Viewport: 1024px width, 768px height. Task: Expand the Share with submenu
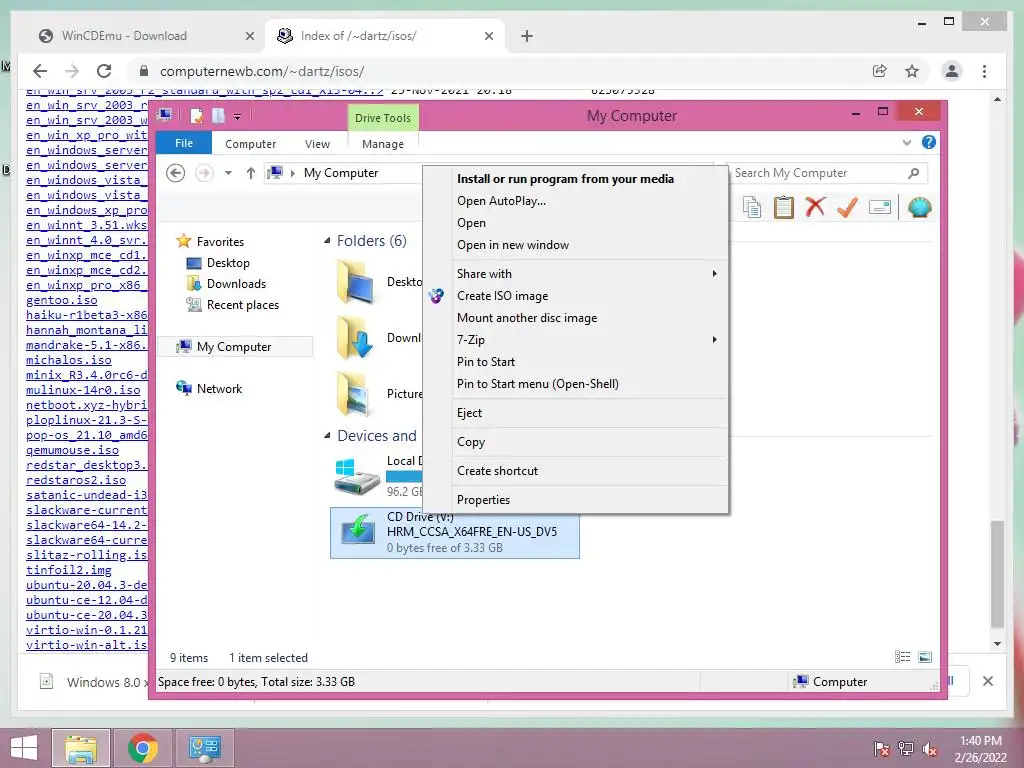[590, 274]
